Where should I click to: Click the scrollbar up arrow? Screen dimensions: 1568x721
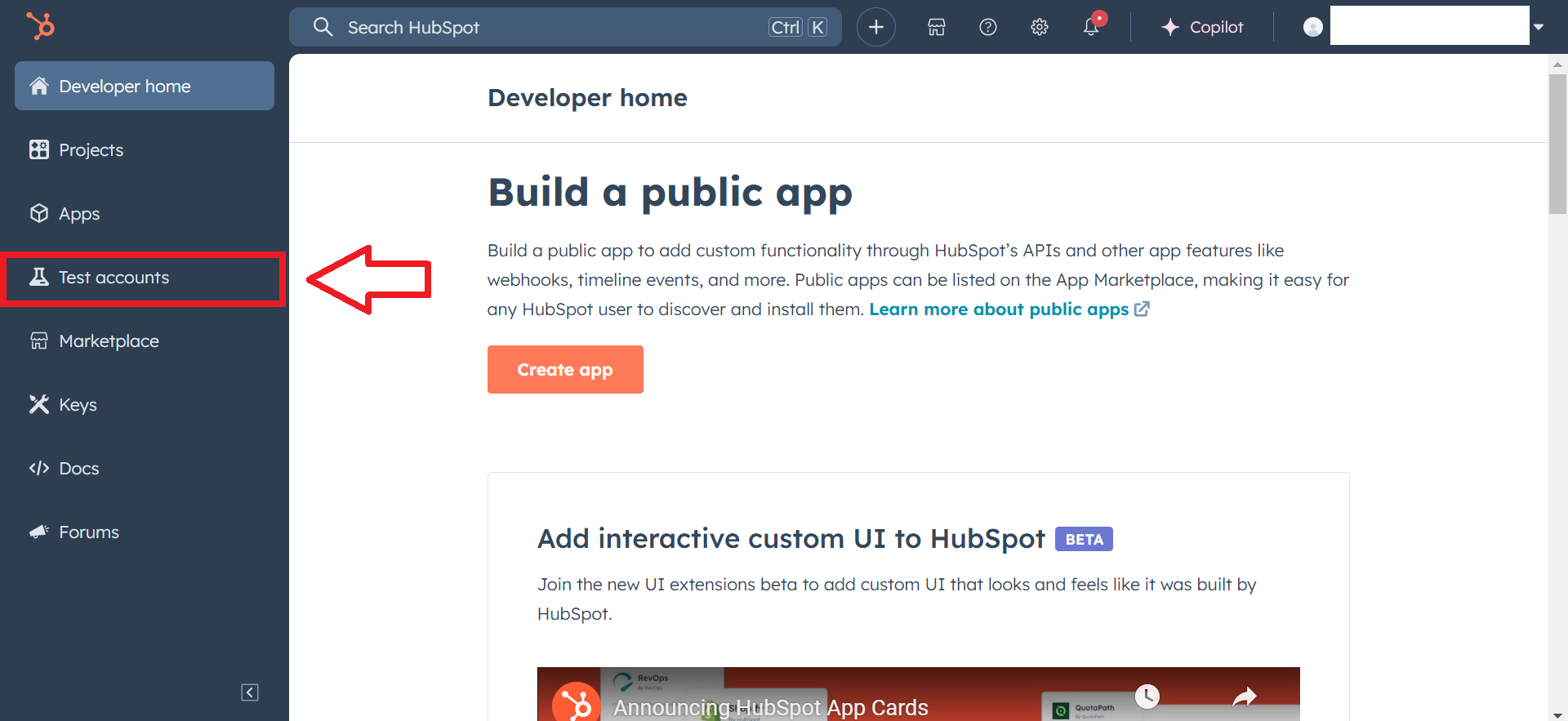[x=1557, y=64]
